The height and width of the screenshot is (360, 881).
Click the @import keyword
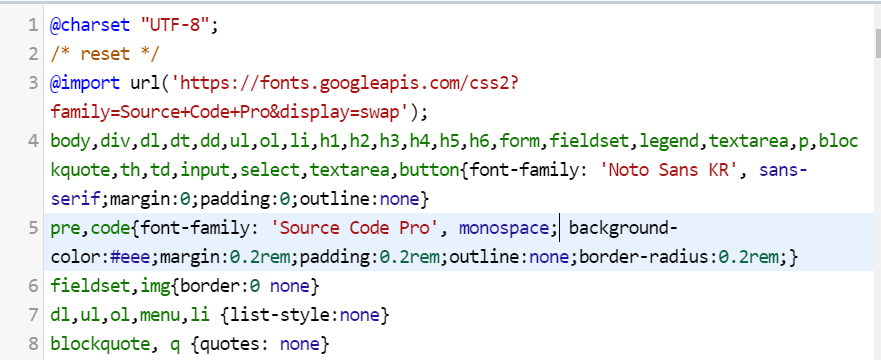[x=85, y=83]
